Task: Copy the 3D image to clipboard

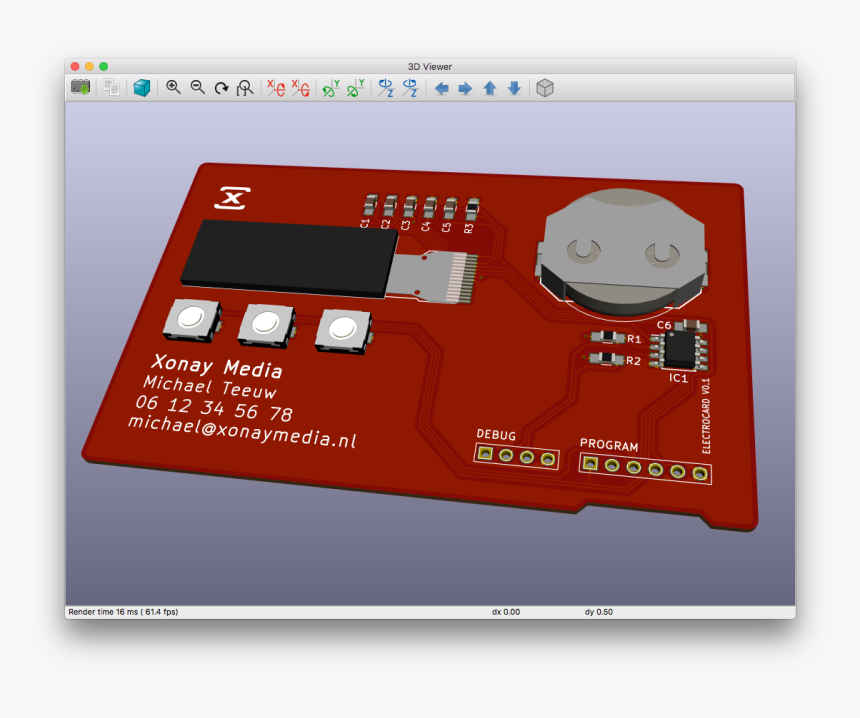Action: [111, 88]
